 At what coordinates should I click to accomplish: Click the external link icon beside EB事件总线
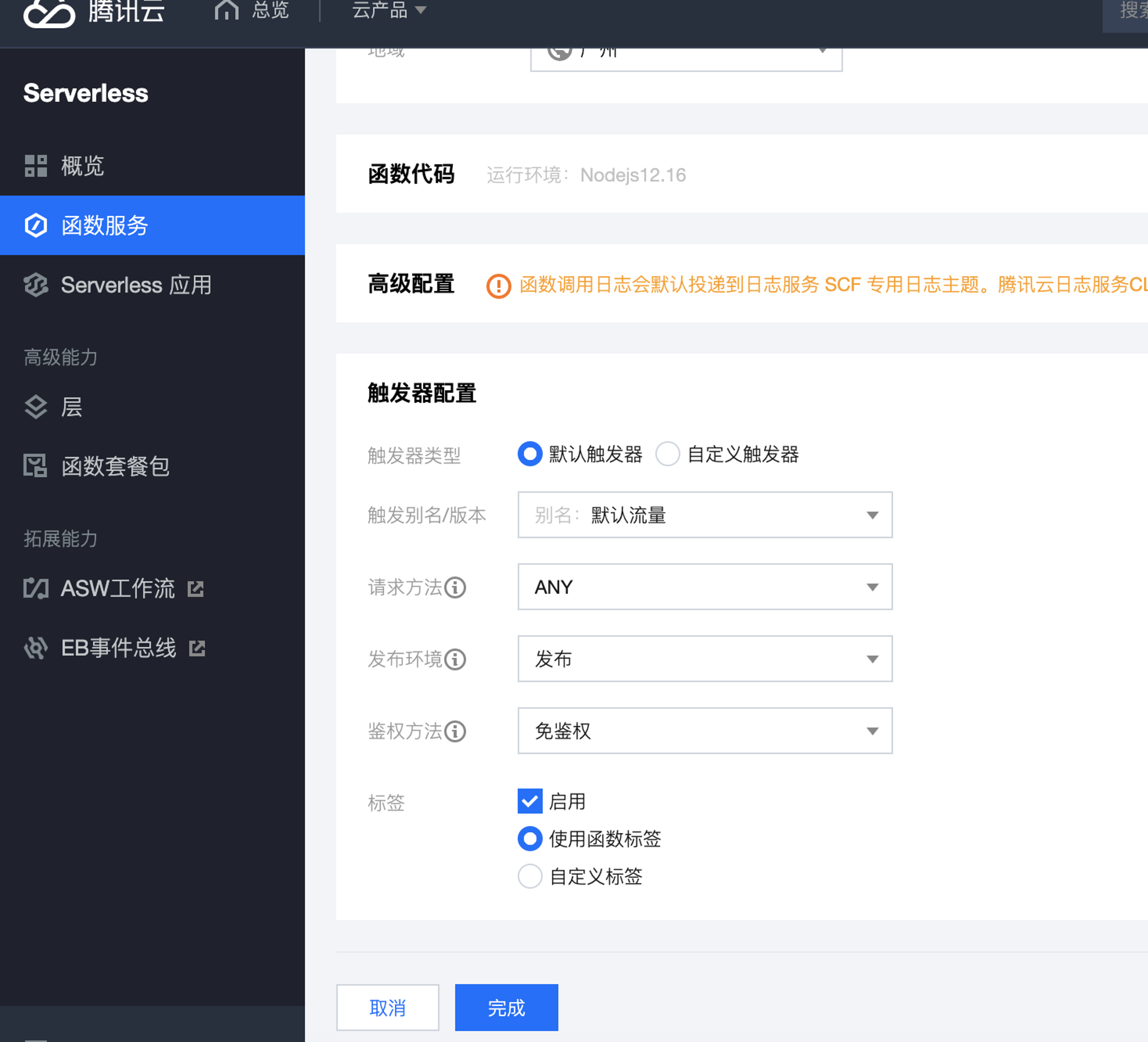pyautogui.click(x=197, y=648)
